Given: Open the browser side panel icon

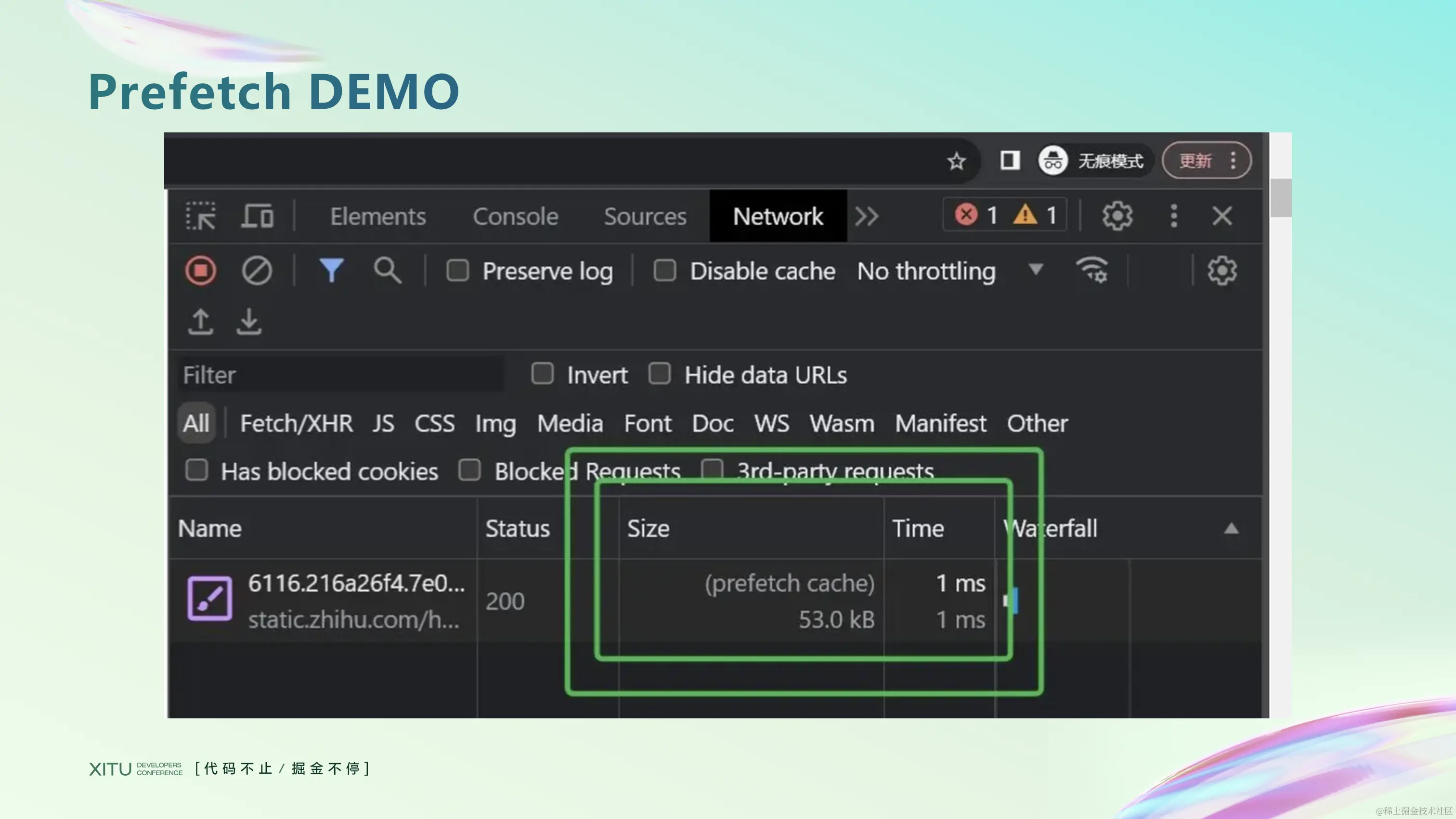Looking at the screenshot, I should (1010, 160).
